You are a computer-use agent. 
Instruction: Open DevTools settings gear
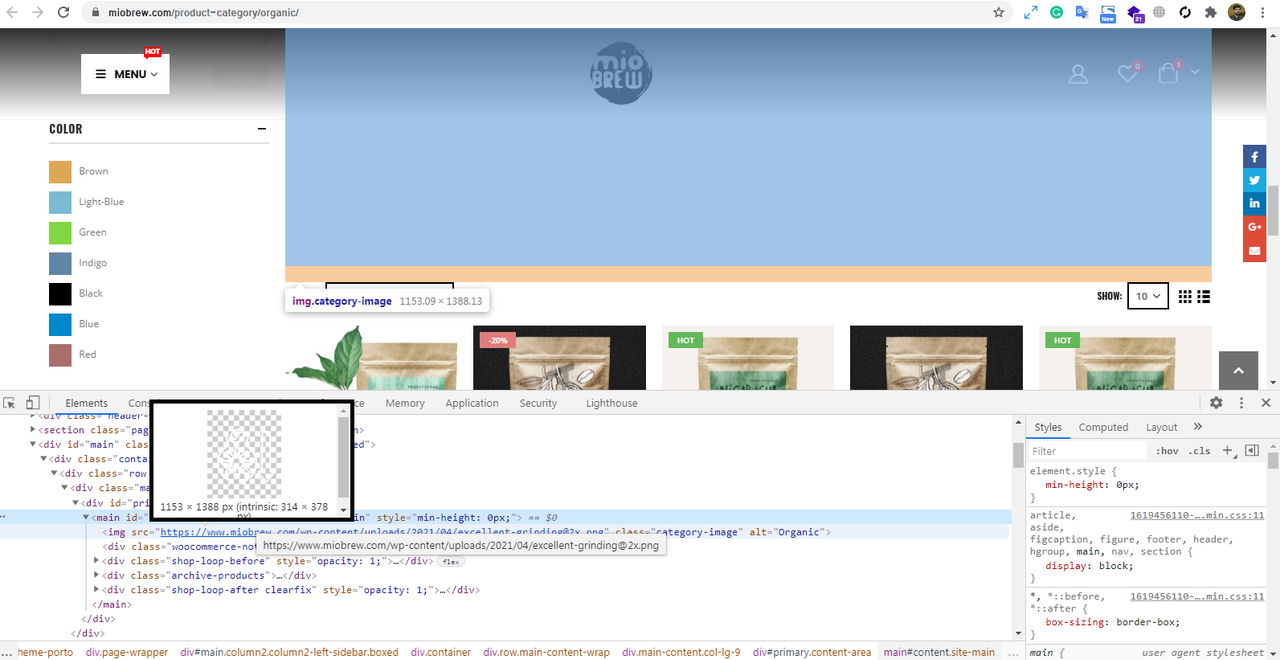tap(1216, 403)
